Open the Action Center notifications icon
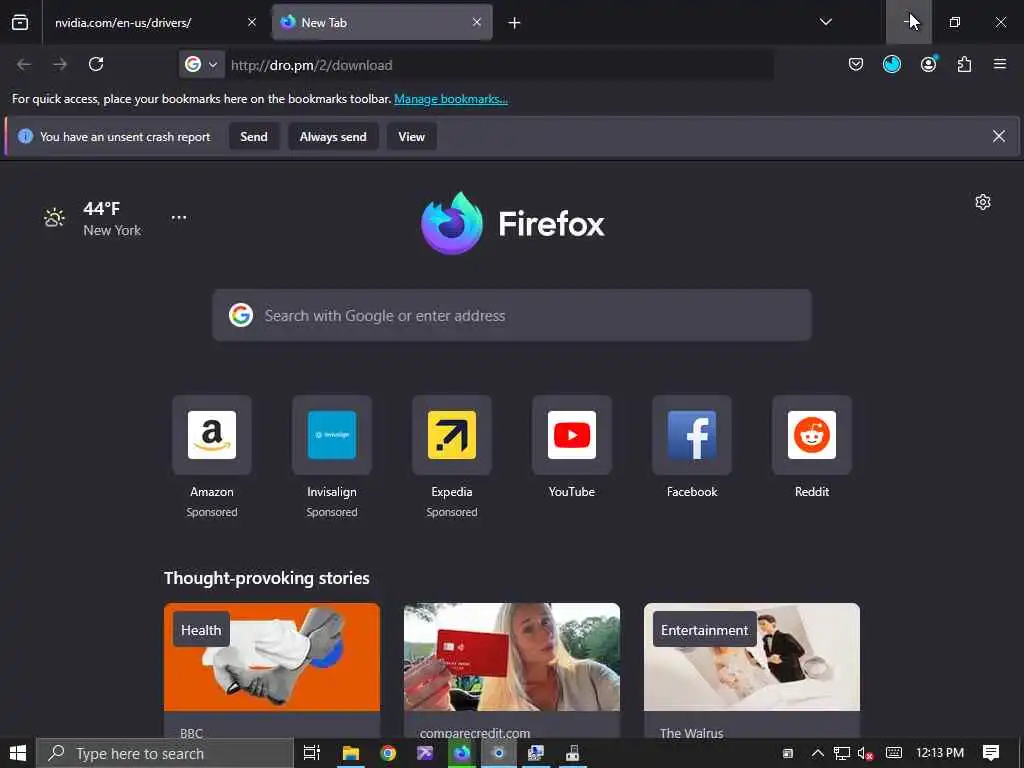1024x768 pixels. (991, 753)
